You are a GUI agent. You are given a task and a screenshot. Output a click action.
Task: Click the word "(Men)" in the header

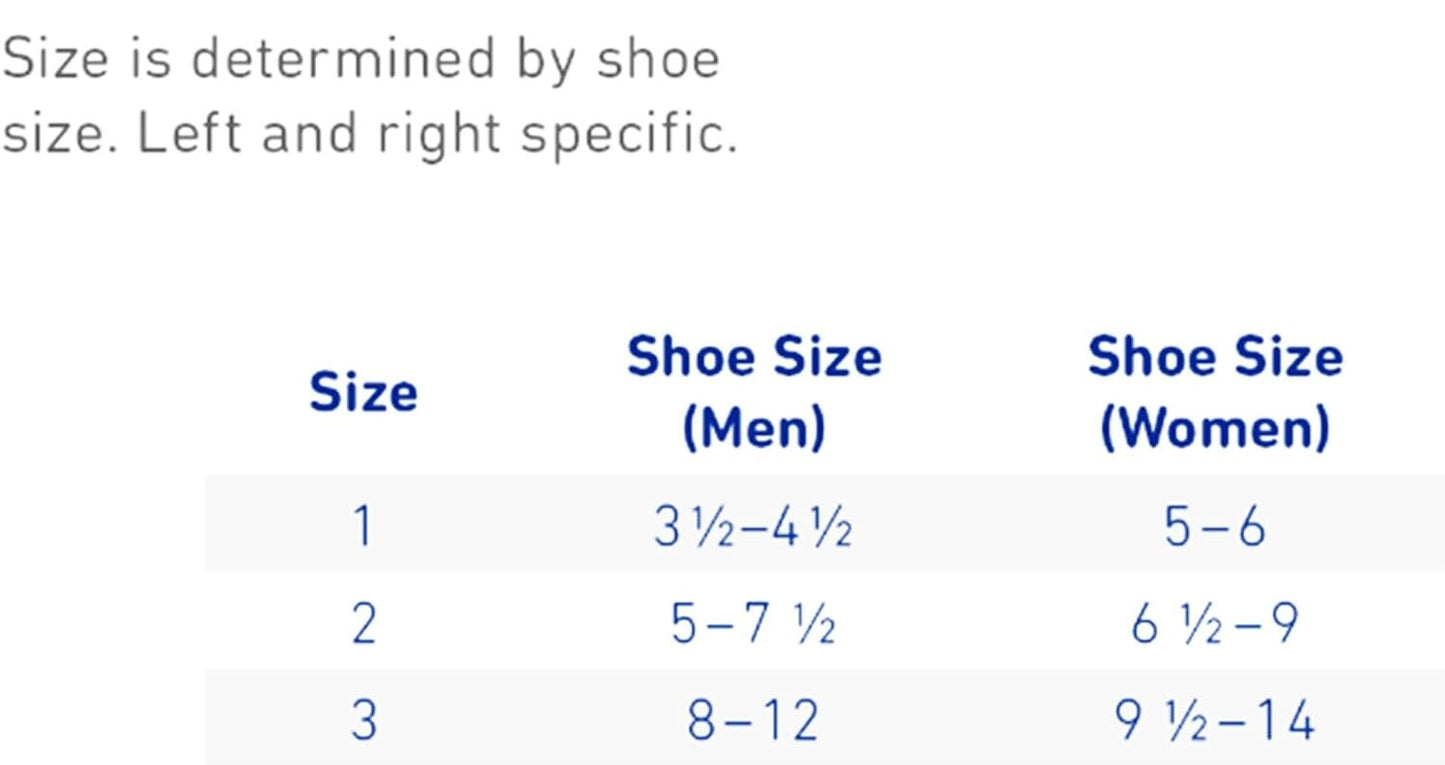(x=754, y=429)
